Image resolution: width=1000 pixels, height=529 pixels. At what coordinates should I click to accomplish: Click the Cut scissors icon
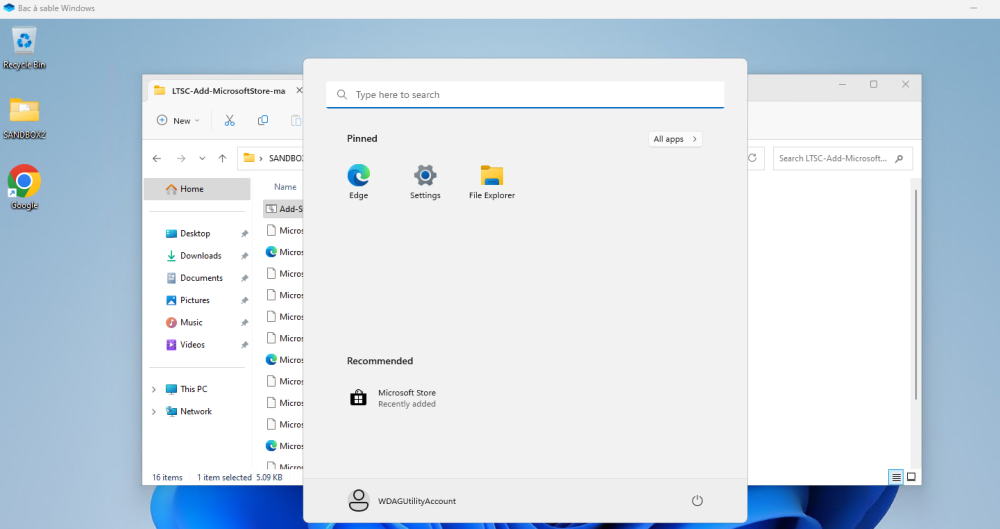[x=229, y=120]
